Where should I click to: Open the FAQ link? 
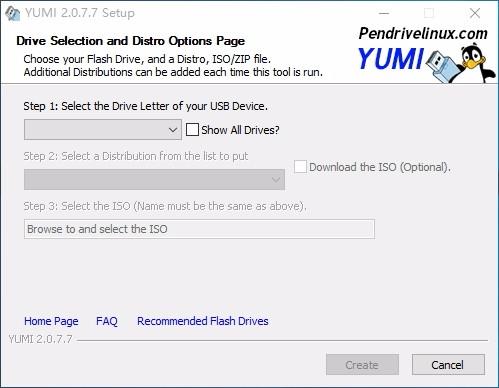107,321
